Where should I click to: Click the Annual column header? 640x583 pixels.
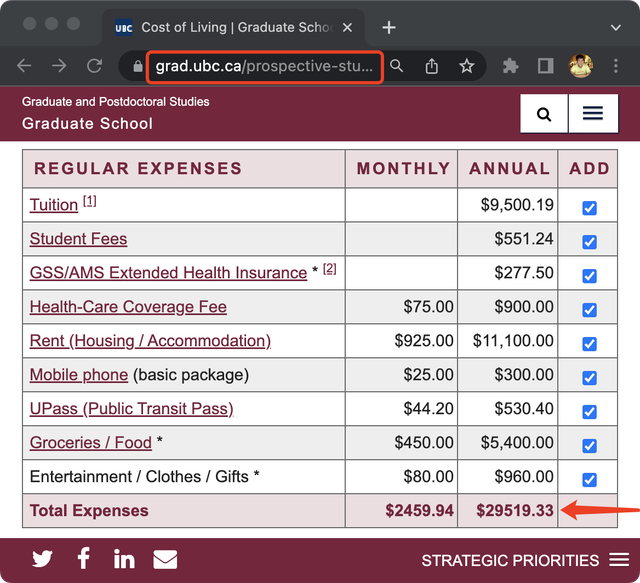[x=508, y=169]
